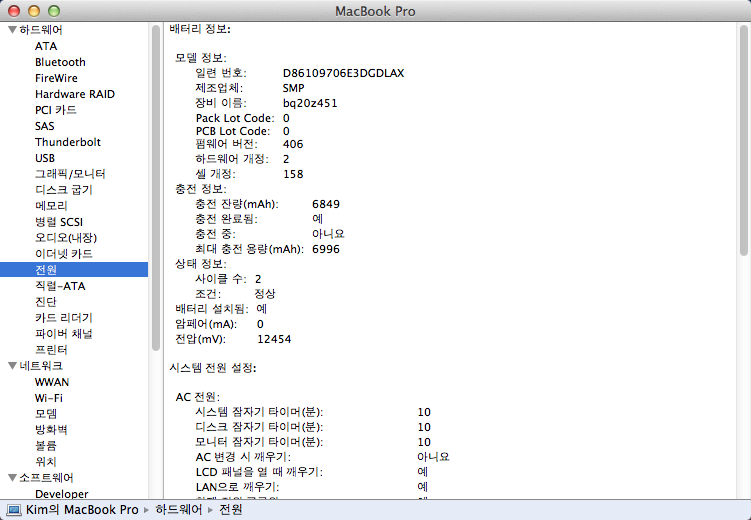Screen dimensions: 751x520
Task: Click the main pane vertical scrollbar
Action: point(744,140)
